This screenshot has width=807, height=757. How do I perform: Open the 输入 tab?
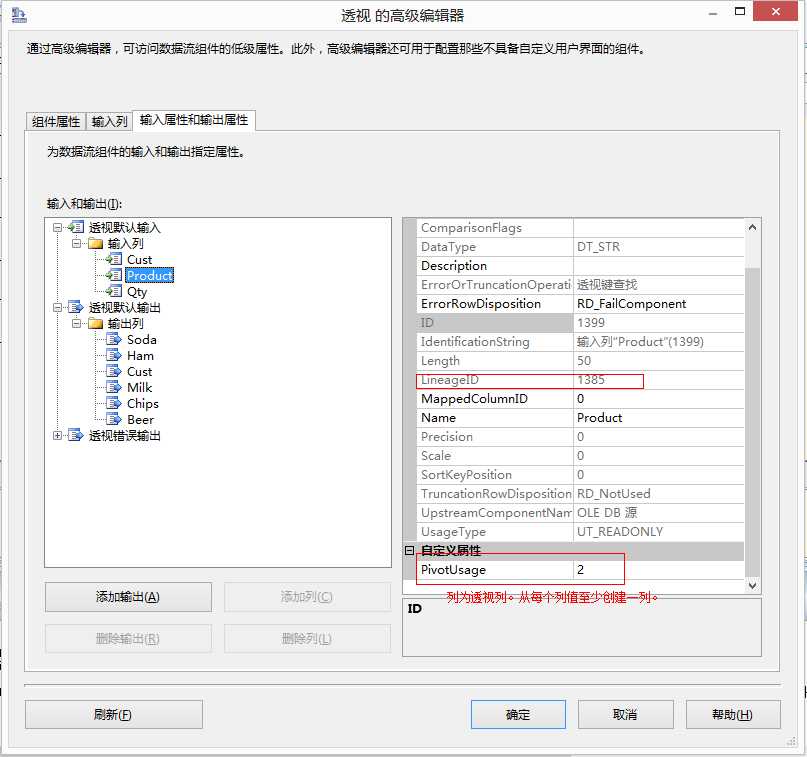(x=110, y=120)
